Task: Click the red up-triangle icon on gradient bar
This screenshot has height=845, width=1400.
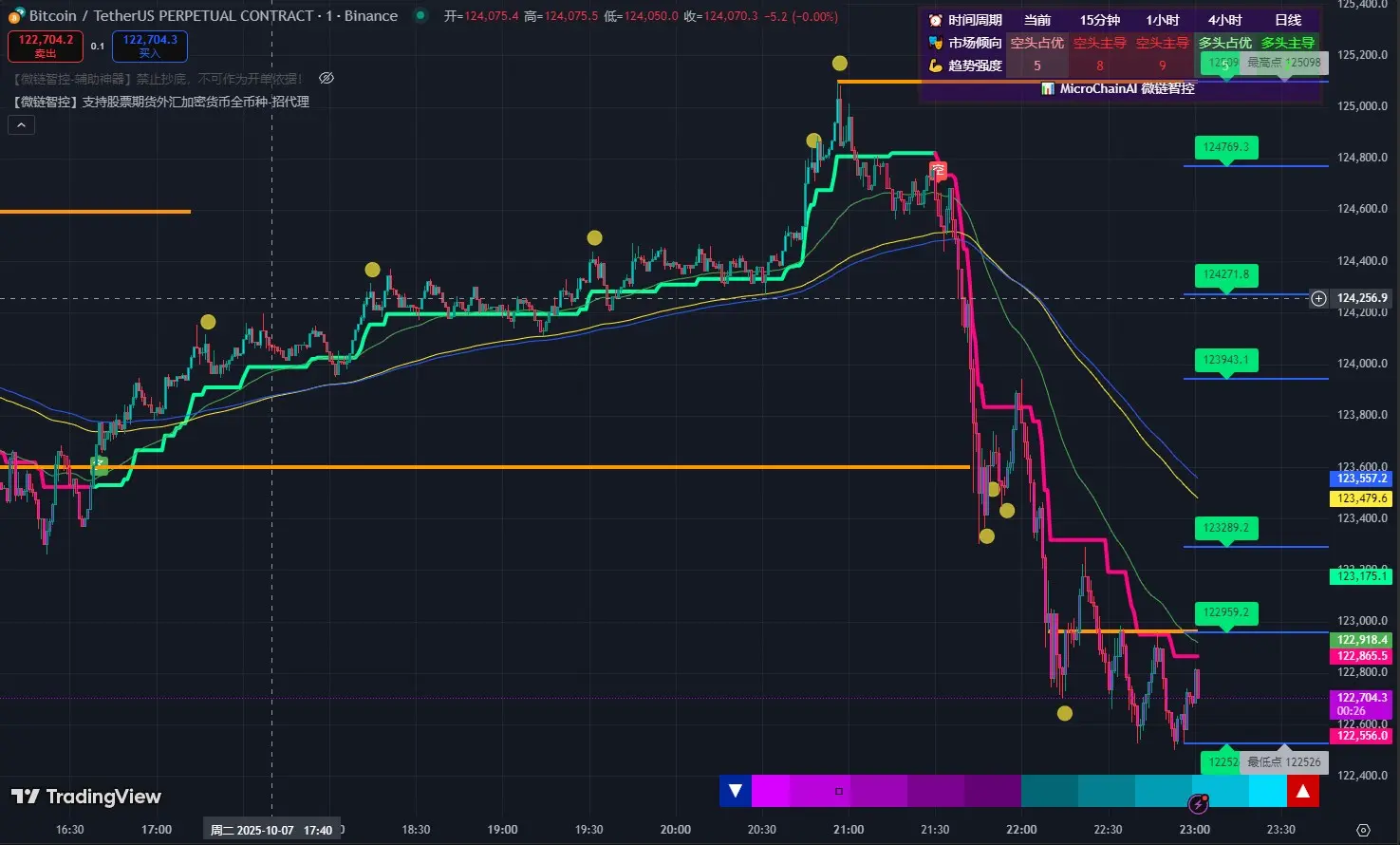Action: (1303, 791)
